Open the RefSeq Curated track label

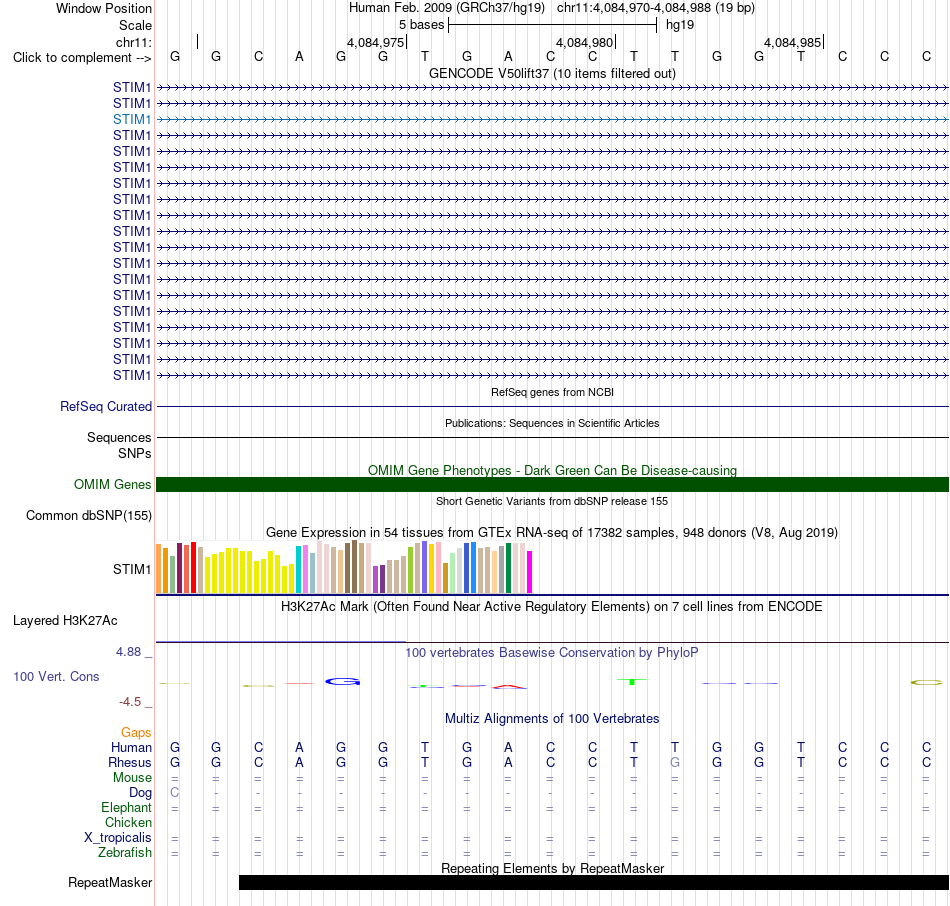(105, 407)
